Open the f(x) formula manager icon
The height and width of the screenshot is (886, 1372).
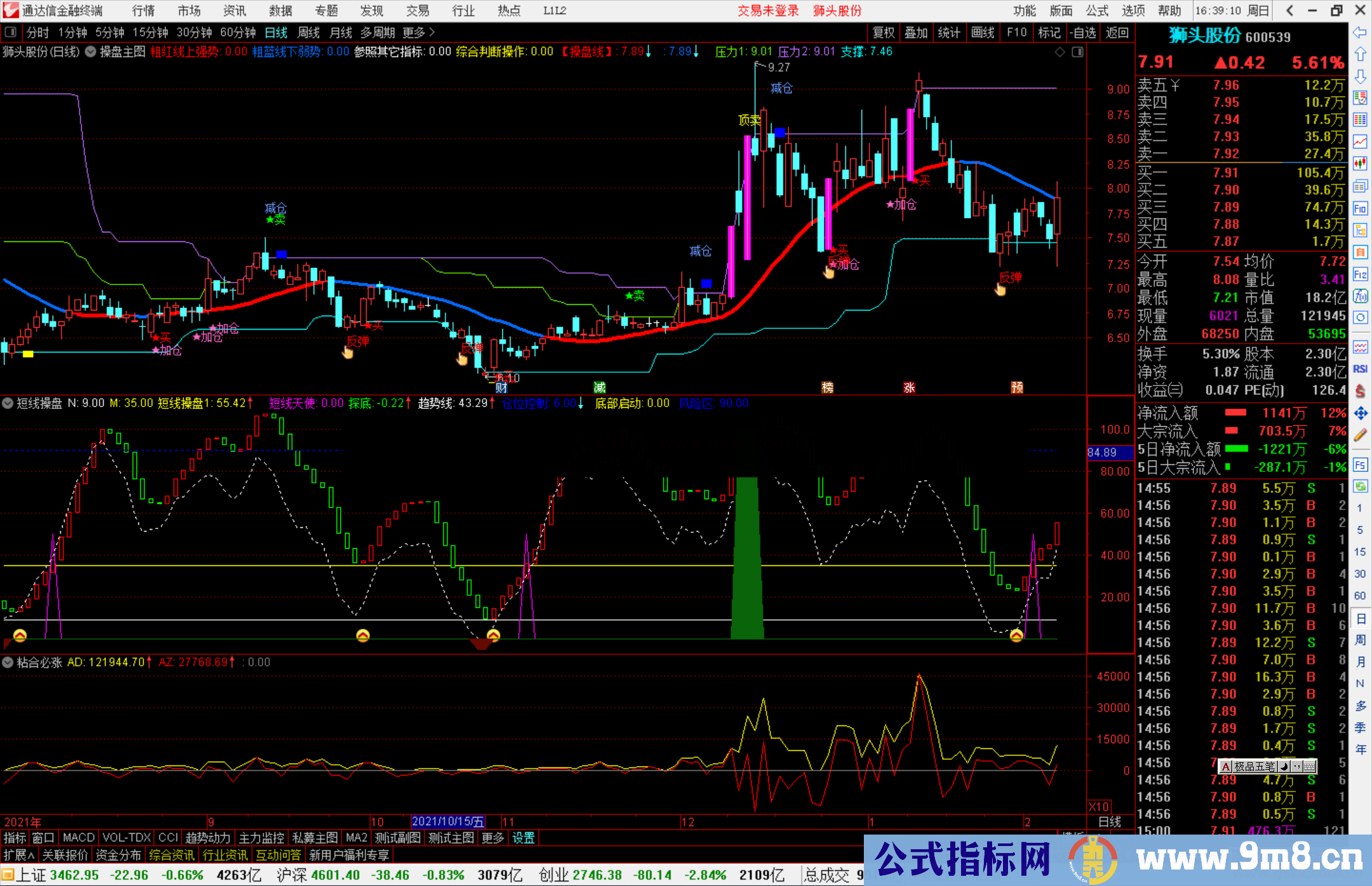[x=1360, y=296]
